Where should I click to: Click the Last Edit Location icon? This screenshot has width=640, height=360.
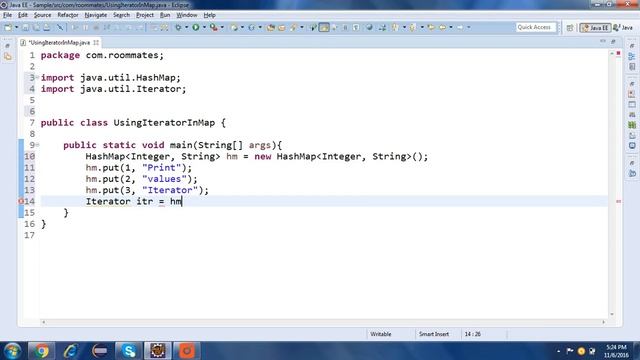click(431, 27)
